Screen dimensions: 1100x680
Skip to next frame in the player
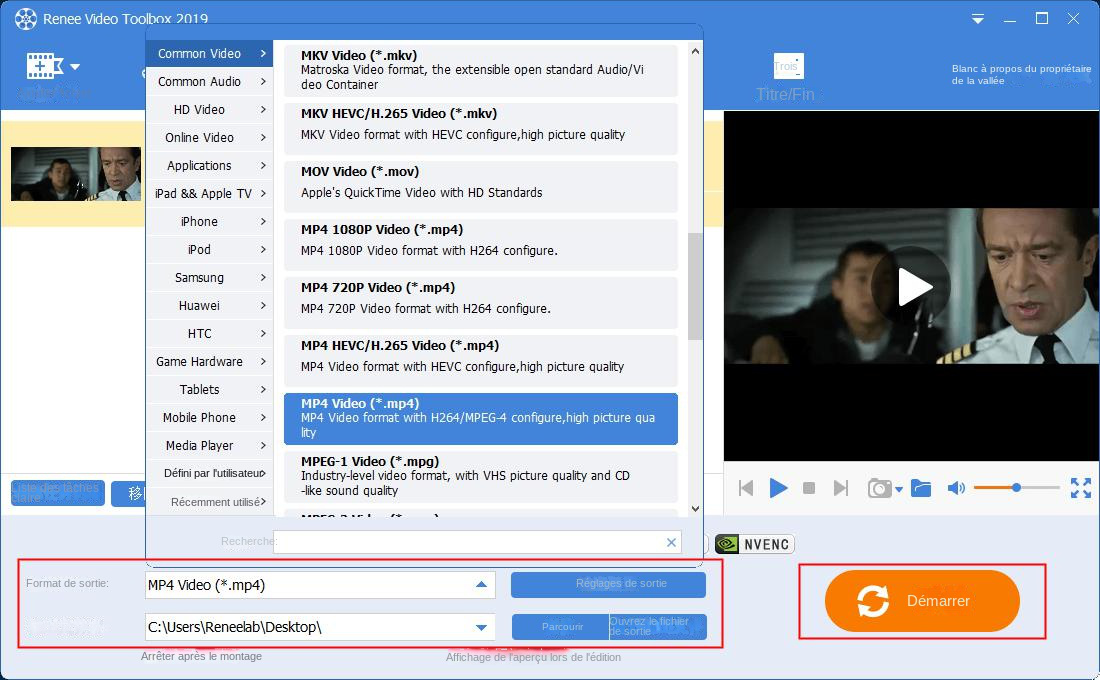[x=838, y=488]
